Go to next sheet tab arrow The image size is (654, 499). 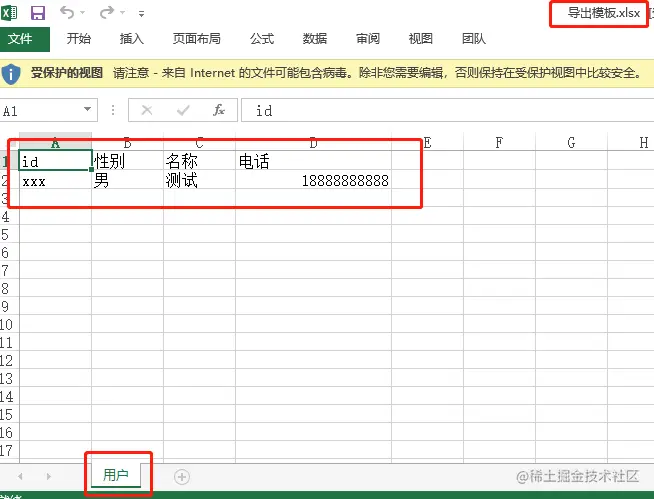point(48,476)
